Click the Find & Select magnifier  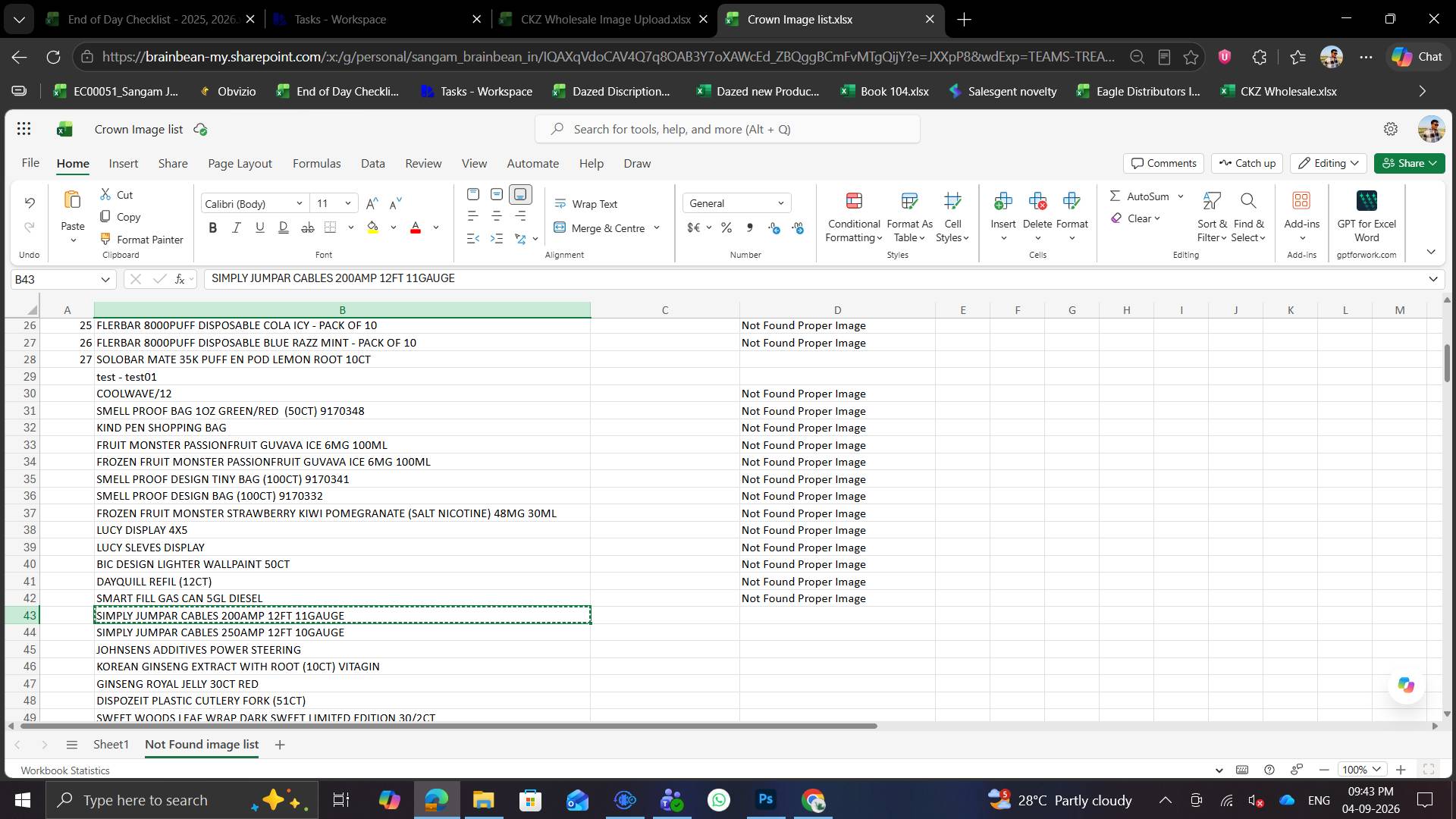pyautogui.click(x=1248, y=201)
